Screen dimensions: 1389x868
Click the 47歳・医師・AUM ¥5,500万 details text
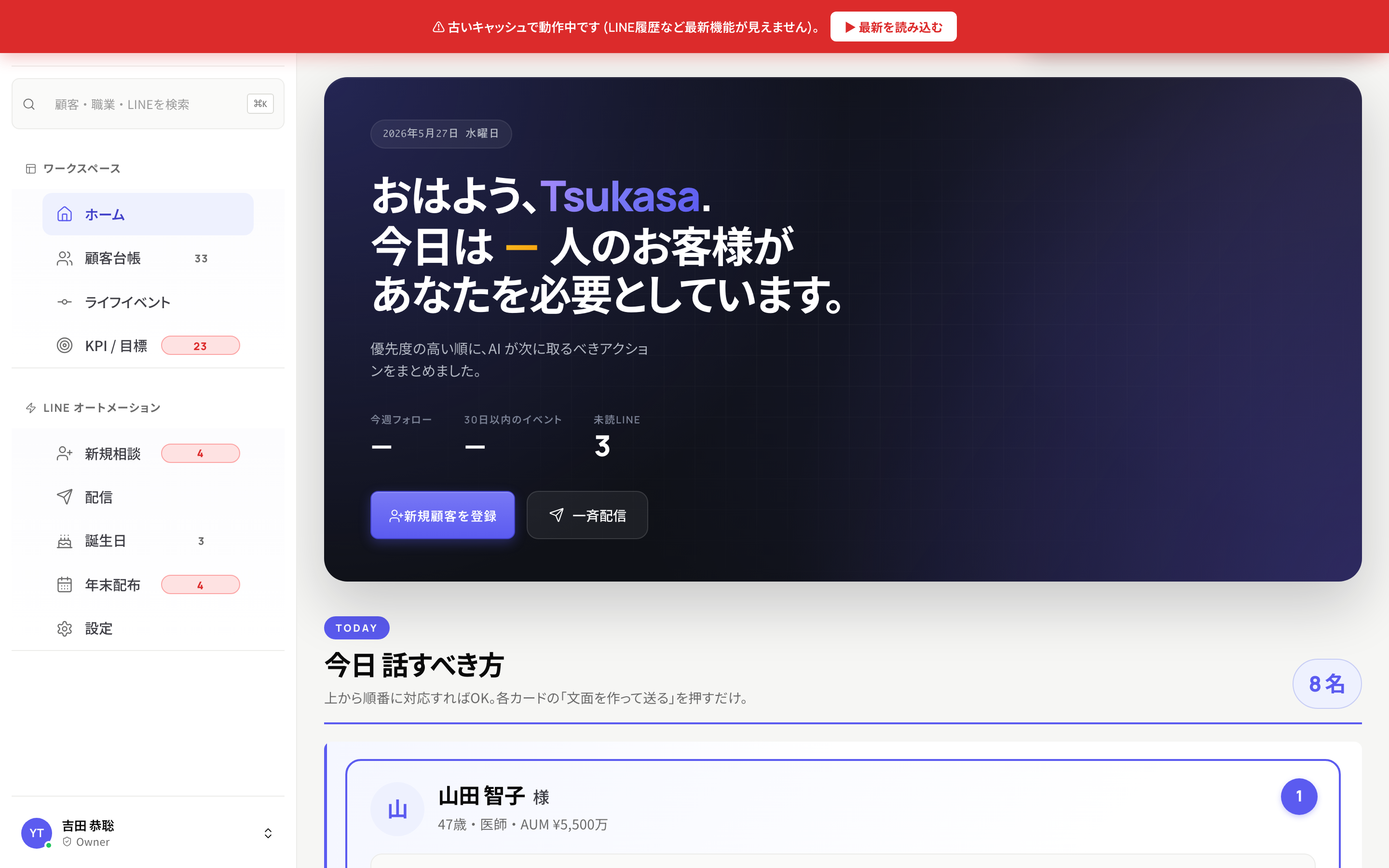[522, 825]
